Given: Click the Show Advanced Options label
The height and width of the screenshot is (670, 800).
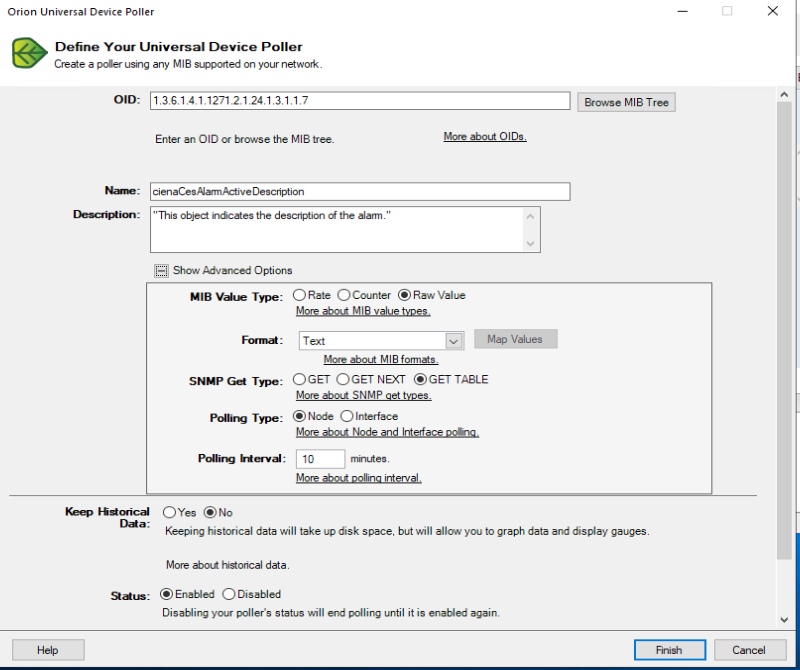Looking at the screenshot, I should pos(233,270).
